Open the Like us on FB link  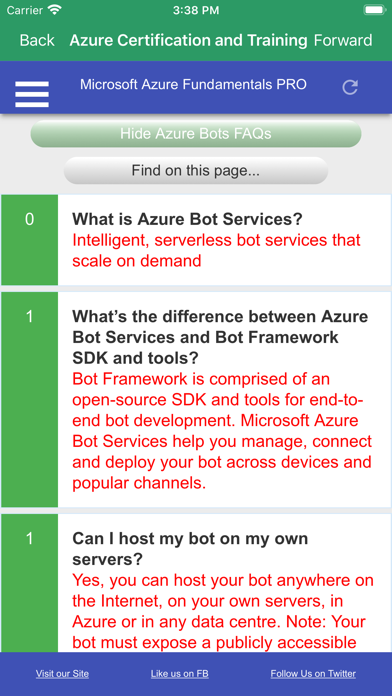pos(179,673)
